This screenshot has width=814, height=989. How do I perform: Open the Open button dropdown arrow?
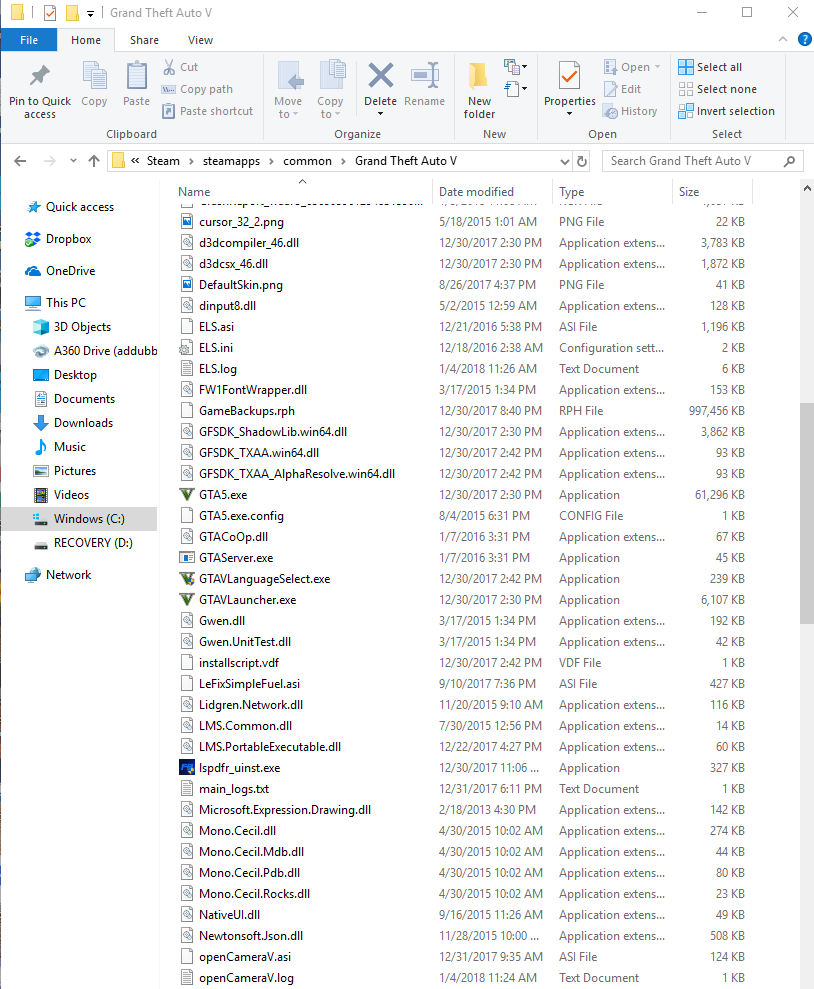[x=658, y=67]
